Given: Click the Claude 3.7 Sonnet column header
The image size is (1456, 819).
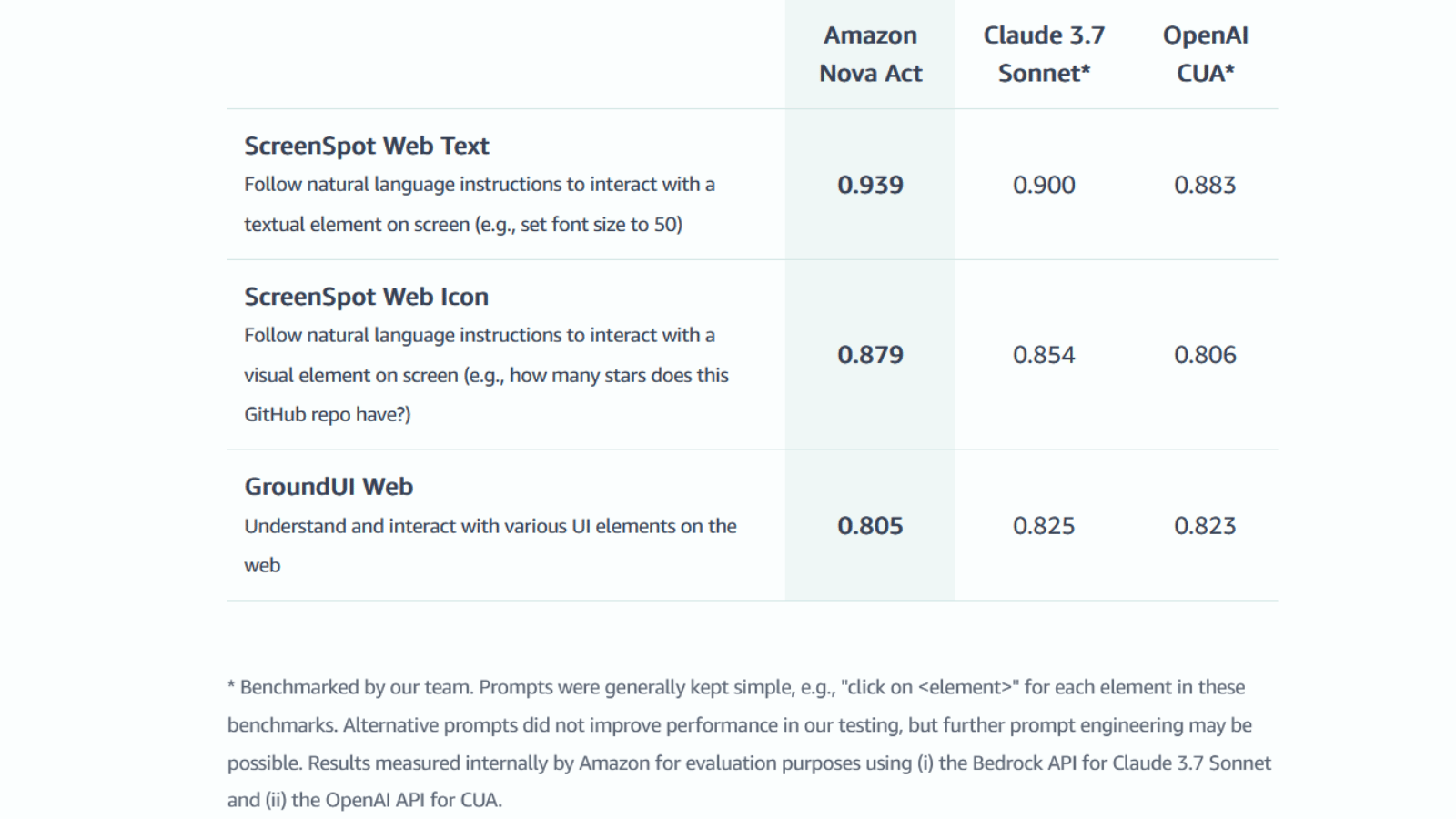Looking at the screenshot, I should (x=1044, y=55).
